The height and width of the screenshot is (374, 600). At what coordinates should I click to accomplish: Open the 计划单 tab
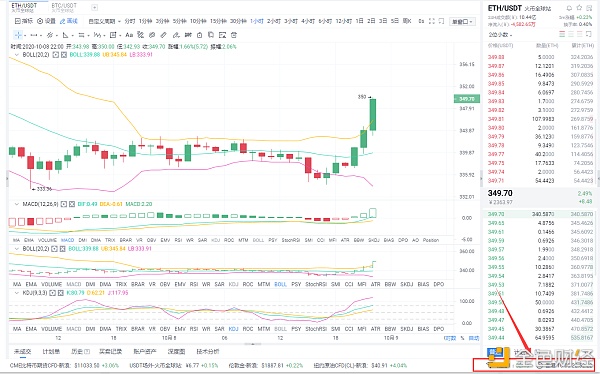point(51,351)
